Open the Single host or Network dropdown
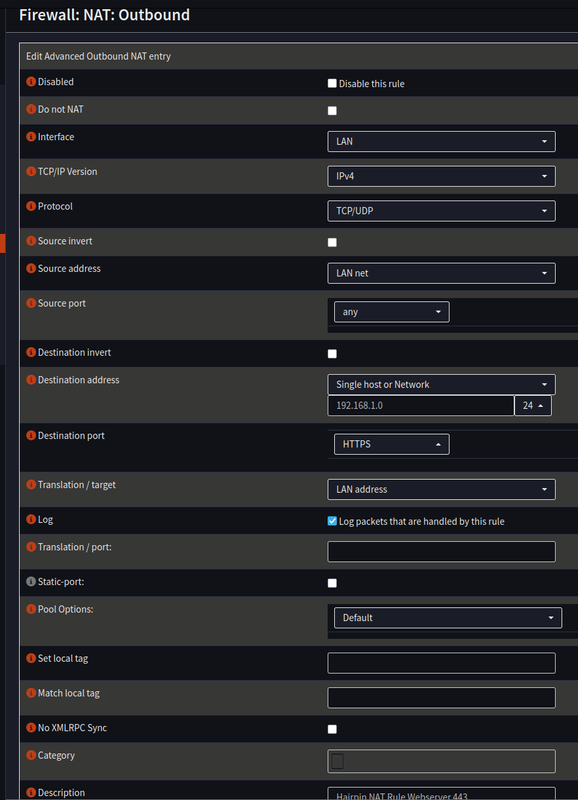Viewport: 578px width, 800px height. pyautogui.click(x=441, y=384)
